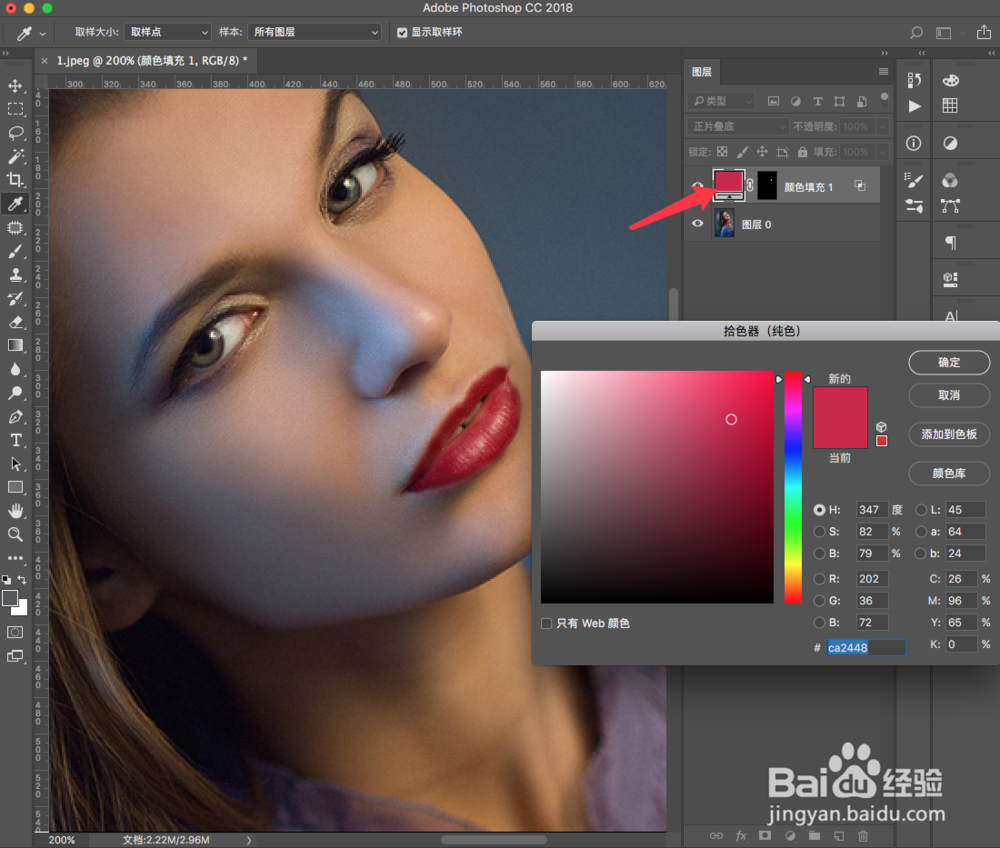Open the eyedropper tool preset picker arrow
Viewport: 1000px width, 848px height.
42,33
